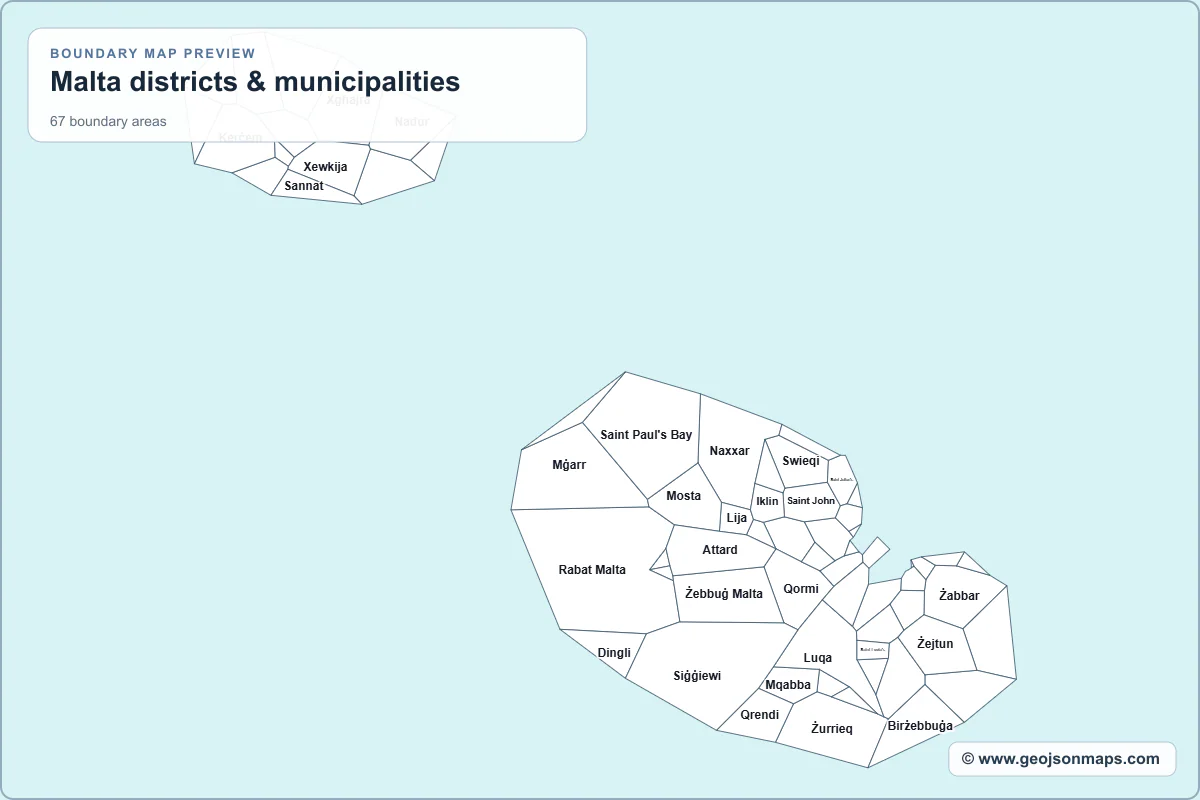Image resolution: width=1200 pixels, height=800 pixels.
Task: Click the Qormi region
Action: coord(801,589)
